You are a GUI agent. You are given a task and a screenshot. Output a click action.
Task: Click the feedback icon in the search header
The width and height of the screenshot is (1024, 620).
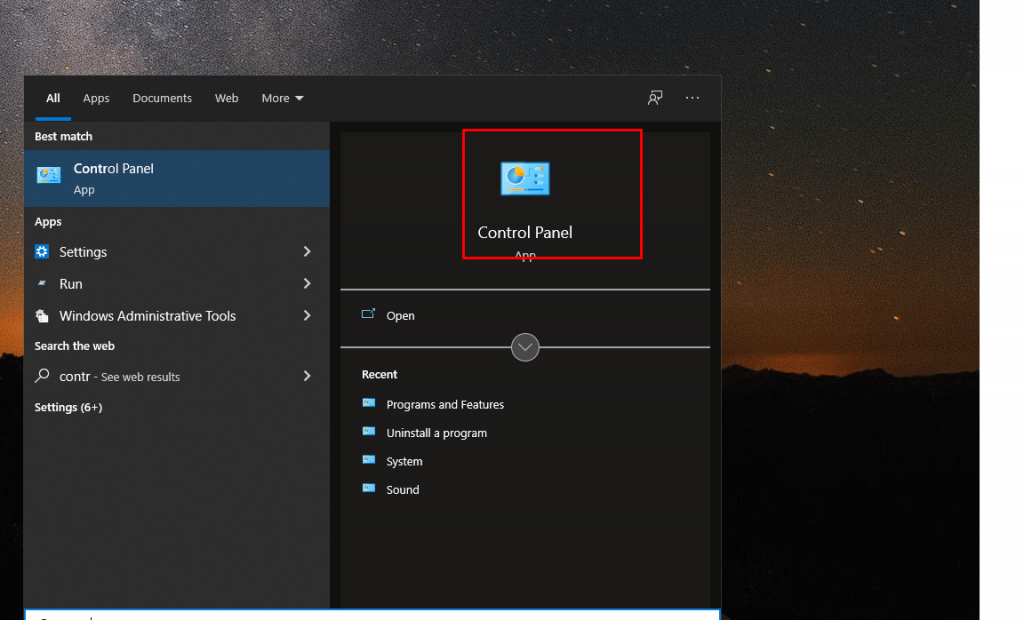coord(655,98)
